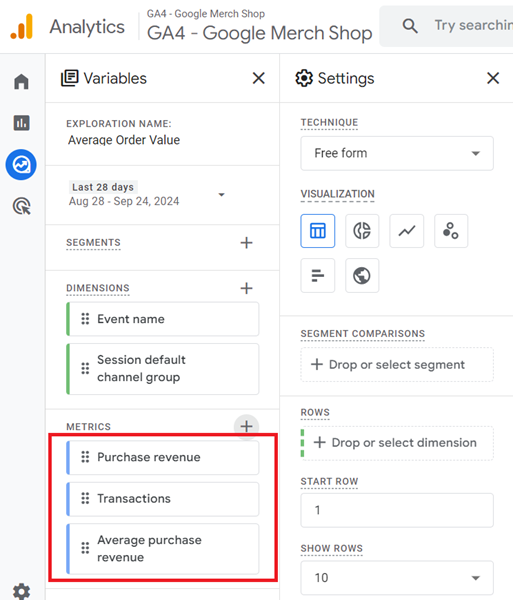The image size is (513, 600).
Task: Click the SEGMENTS heading
Action: coord(93,243)
